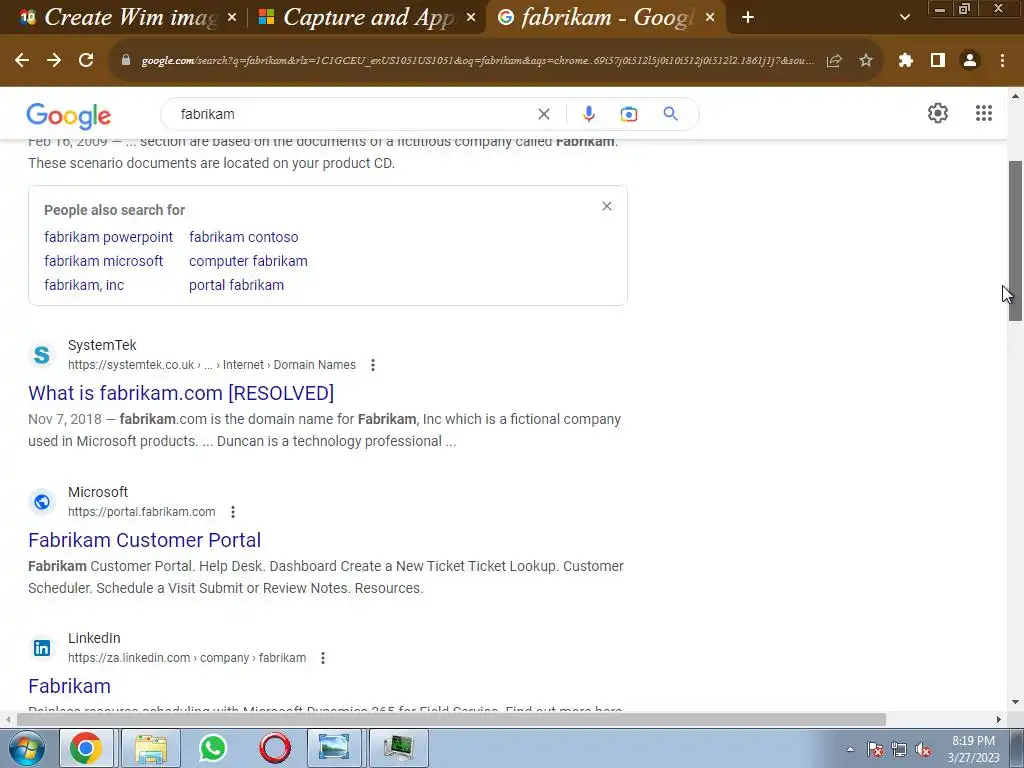The width and height of the screenshot is (1024, 768).
Task: Go forward with the browser forward arrow
Action: [x=54, y=60]
